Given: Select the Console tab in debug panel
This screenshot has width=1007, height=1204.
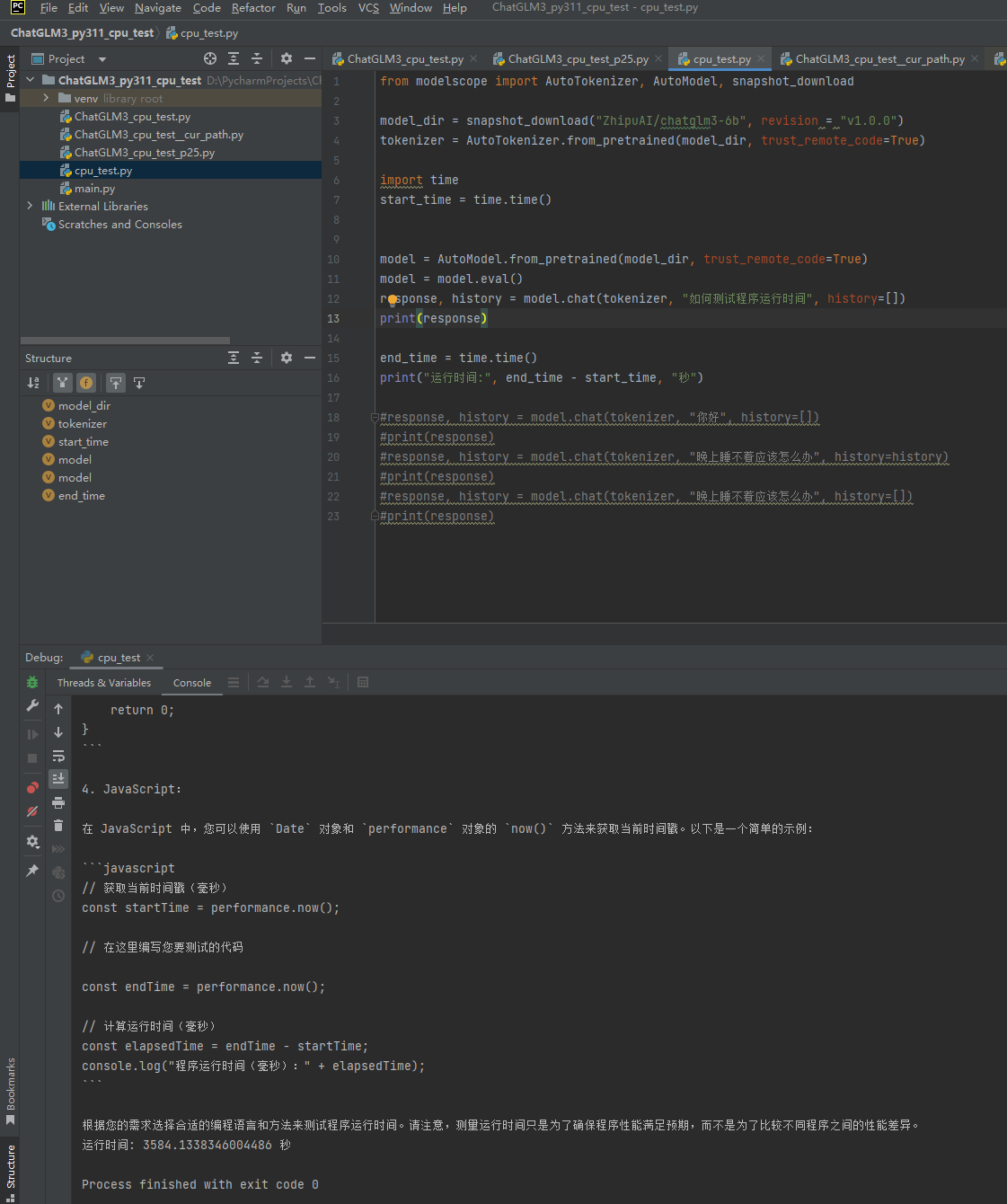Looking at the screenshot, I should click(192, 683).
